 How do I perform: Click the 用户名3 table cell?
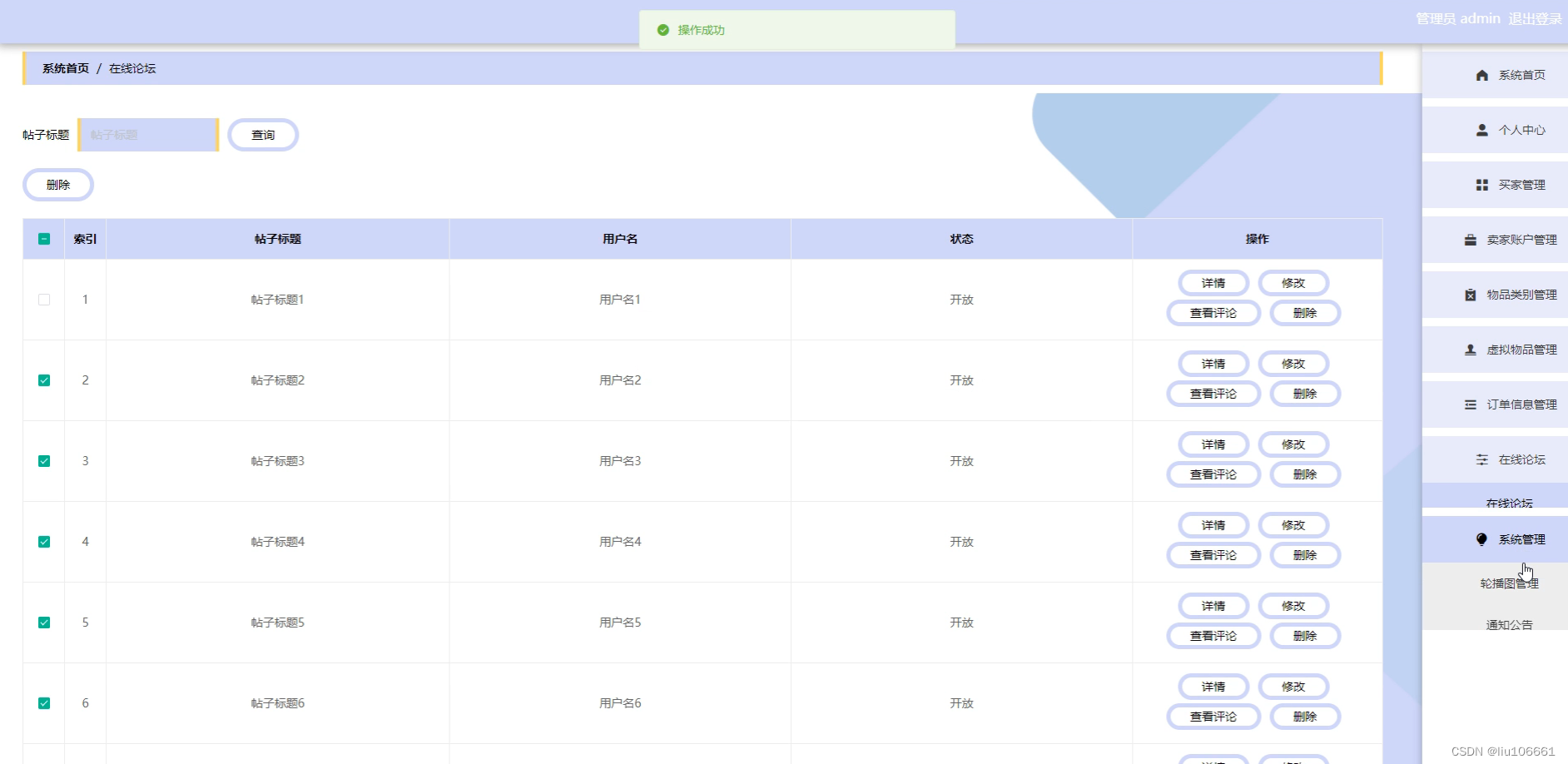pyautogui.click(x=620, y=461)
